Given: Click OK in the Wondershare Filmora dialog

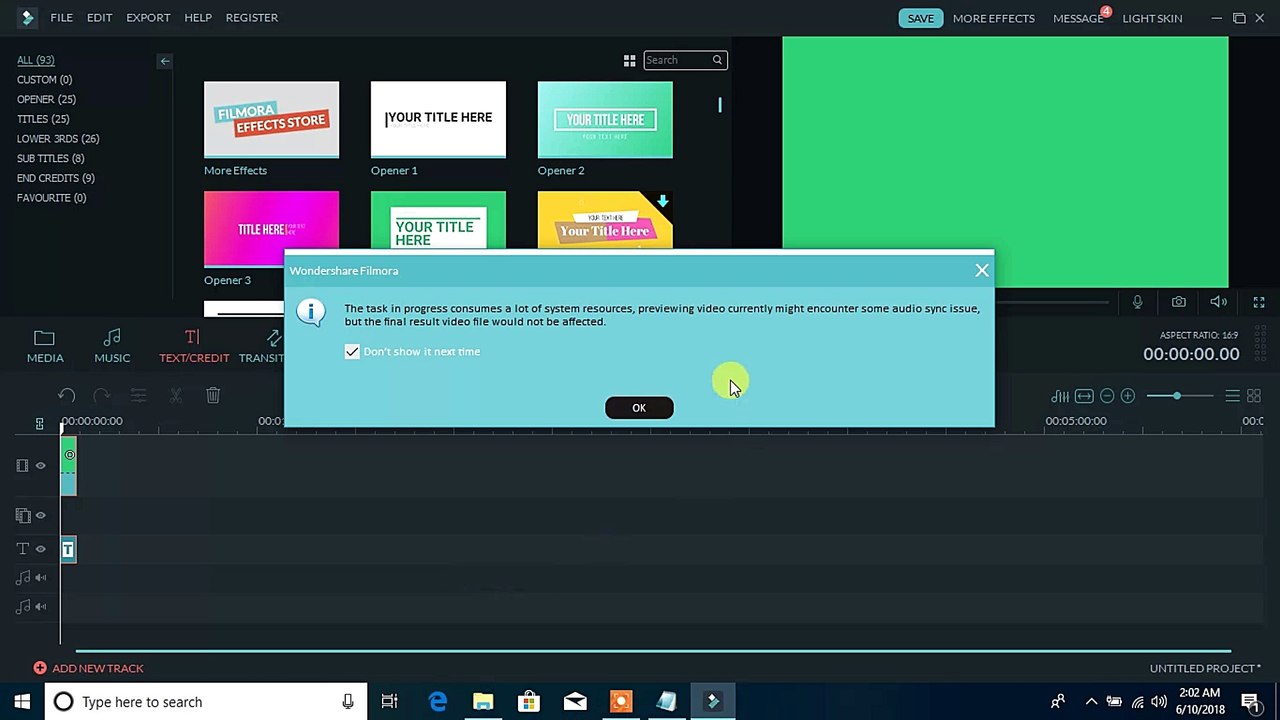Looking at the screenshot, I should tap(639, 407).
